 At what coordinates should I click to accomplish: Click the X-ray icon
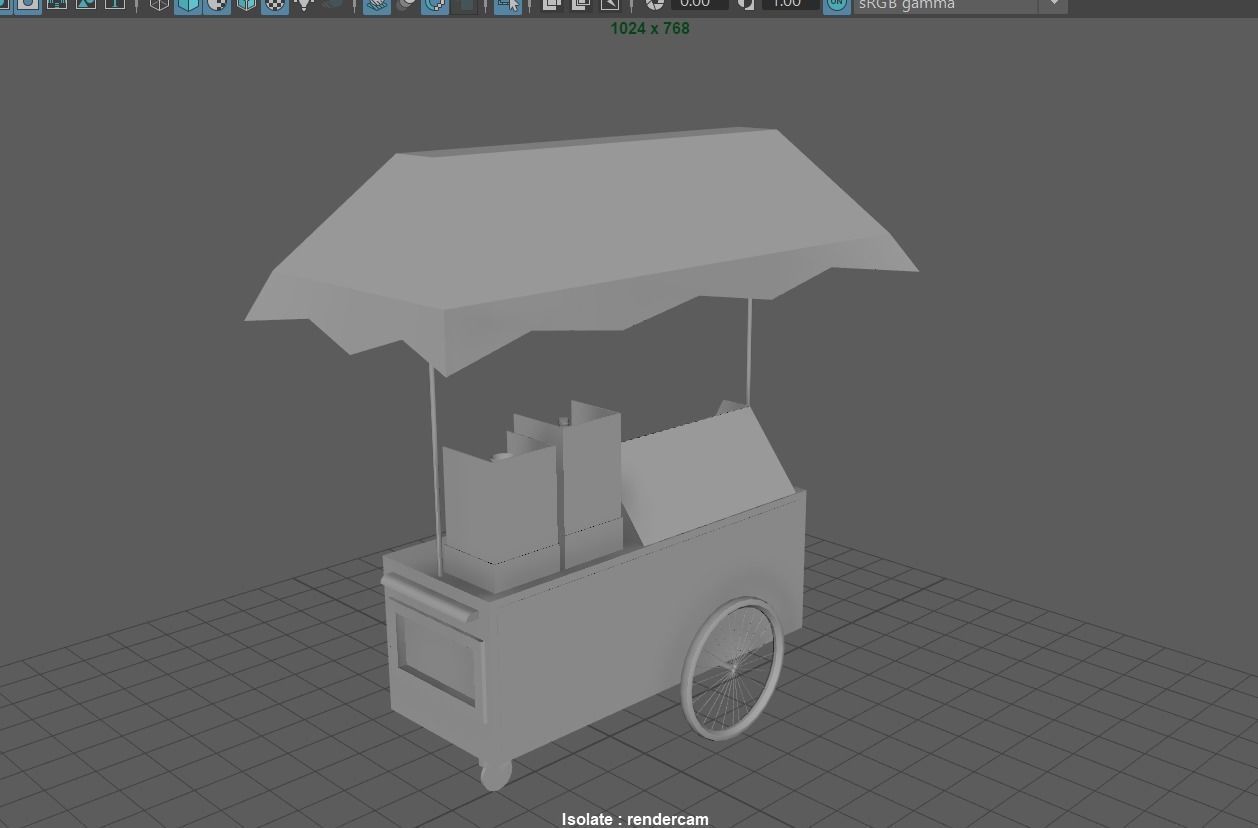551,3
